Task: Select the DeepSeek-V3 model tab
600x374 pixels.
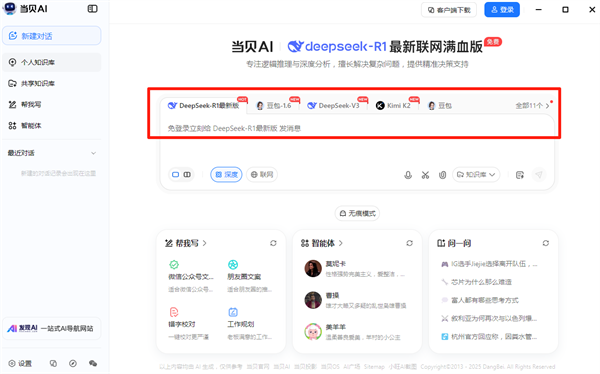Action: (334, 106)
